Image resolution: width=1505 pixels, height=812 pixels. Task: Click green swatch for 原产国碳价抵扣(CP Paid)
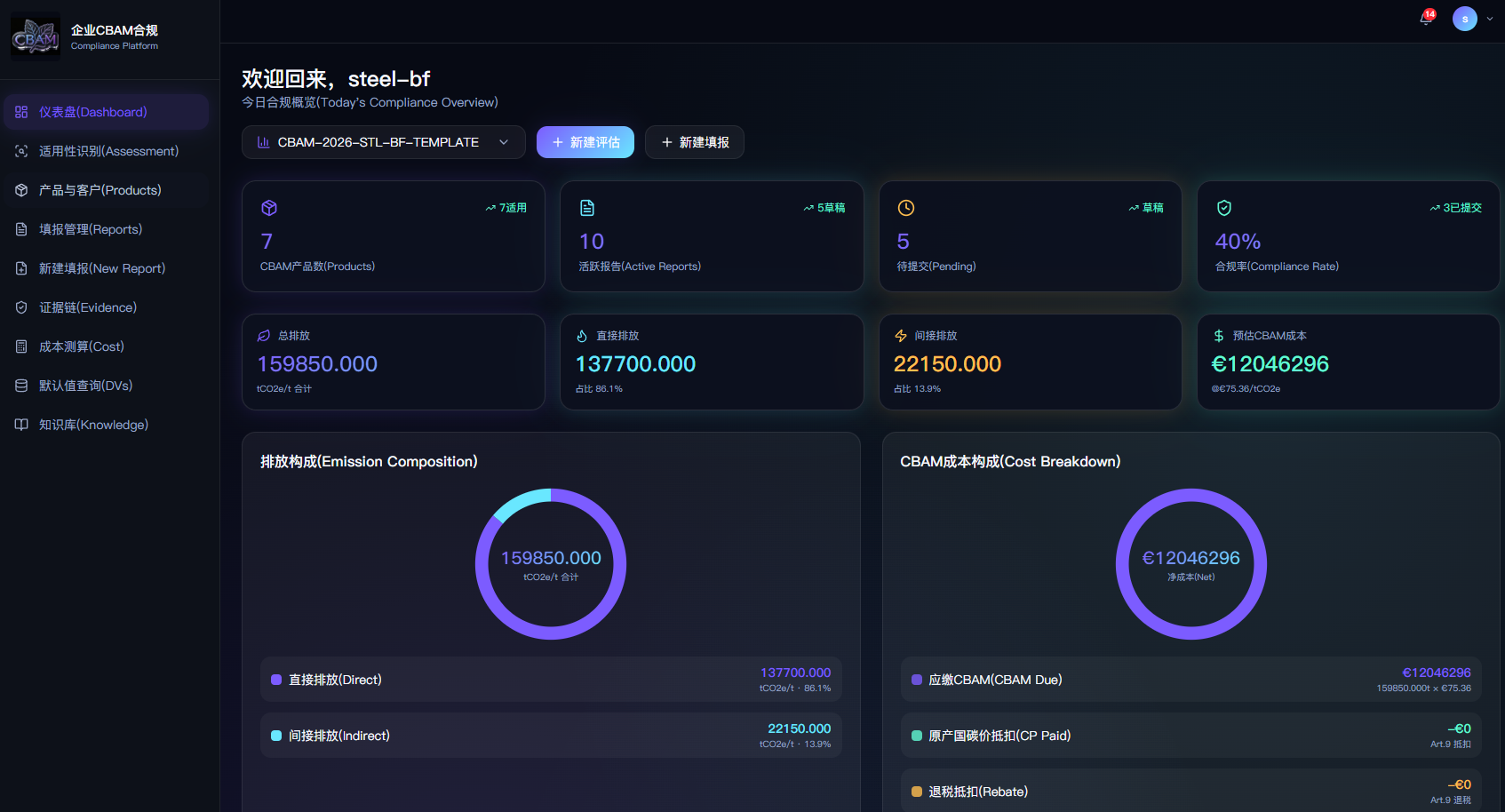[x=917, y=736]
